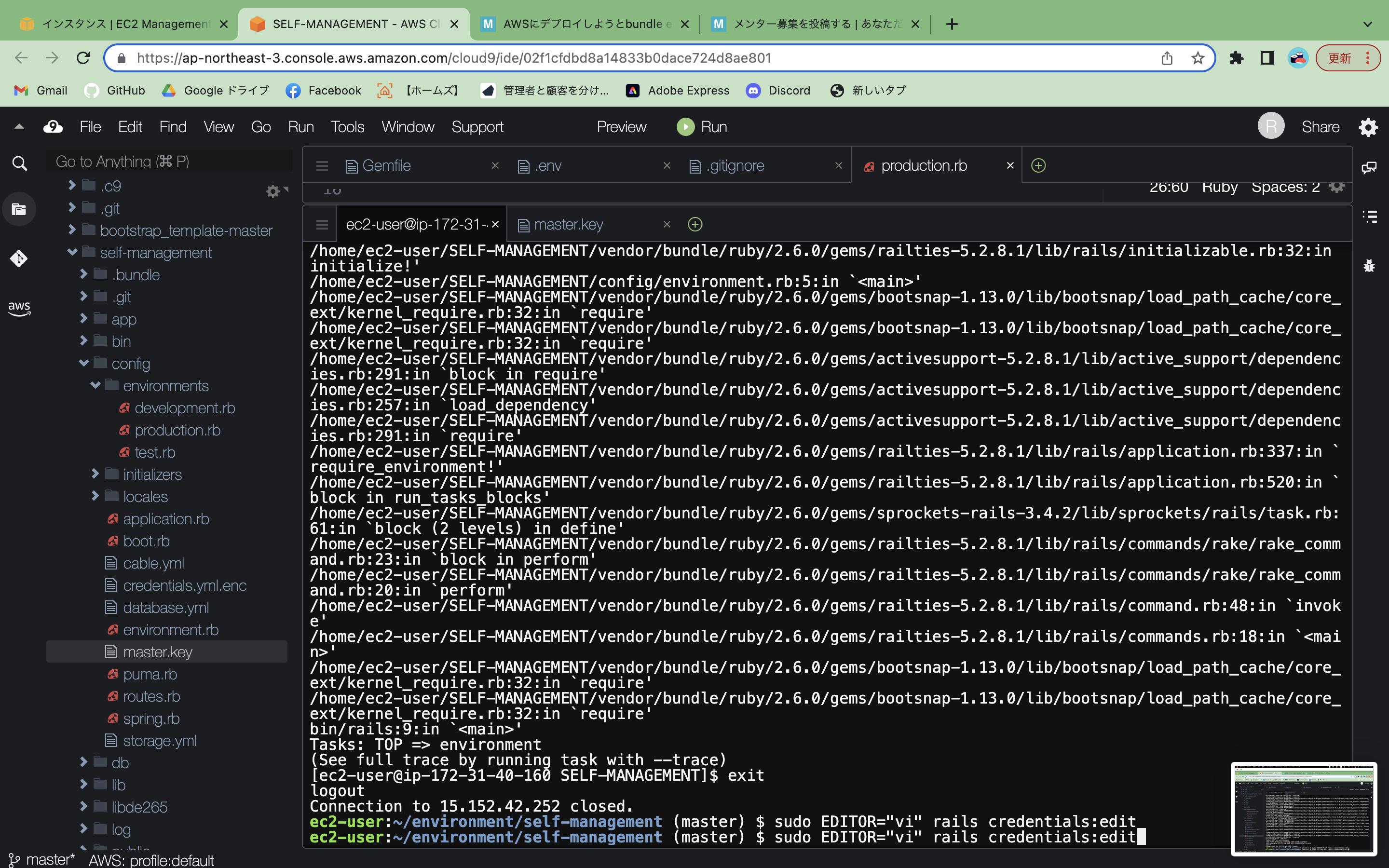Click the Share button
The image size is (1389, 868).
pos(1320,127)
